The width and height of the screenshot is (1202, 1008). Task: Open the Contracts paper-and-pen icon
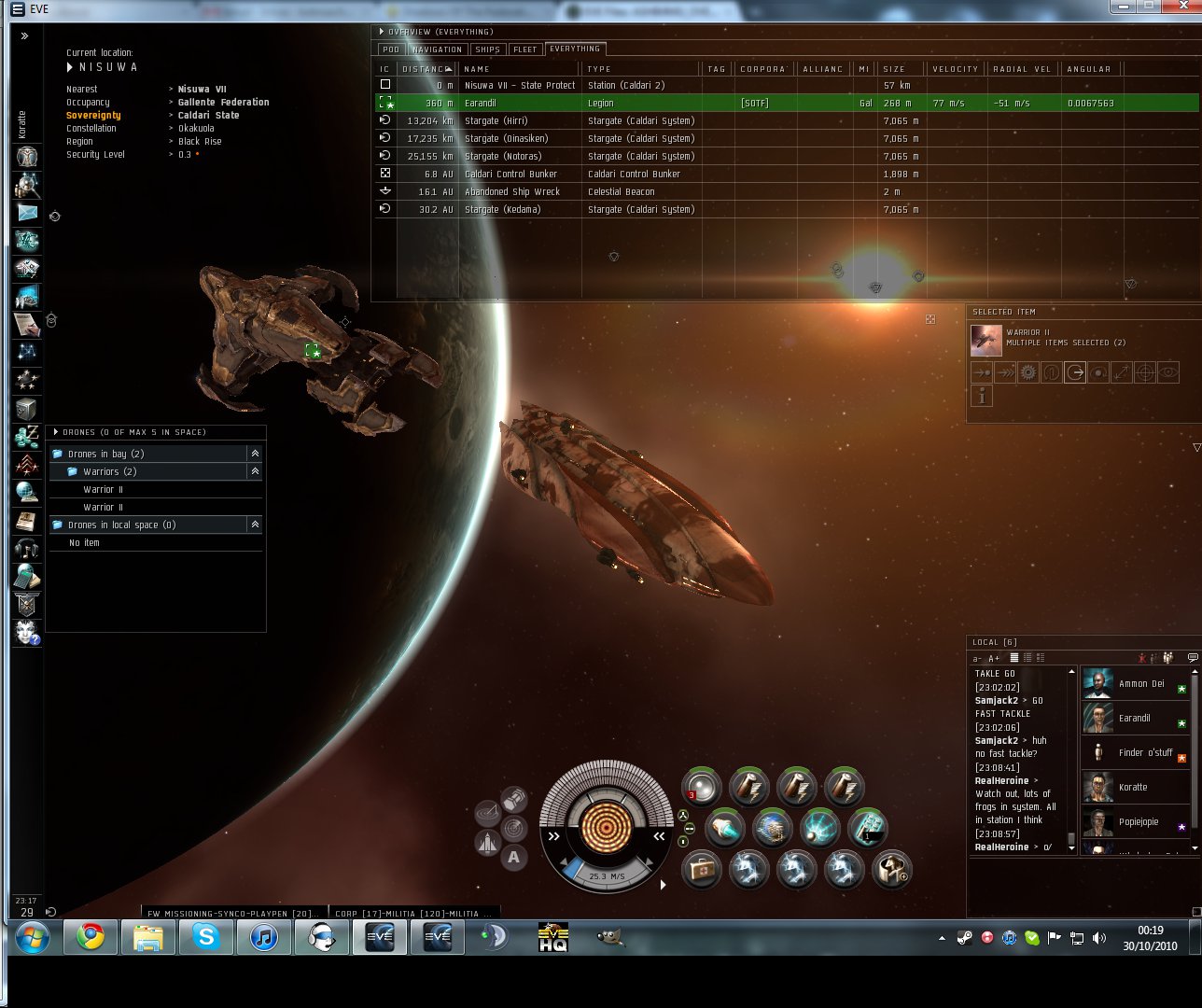point(27,325)
